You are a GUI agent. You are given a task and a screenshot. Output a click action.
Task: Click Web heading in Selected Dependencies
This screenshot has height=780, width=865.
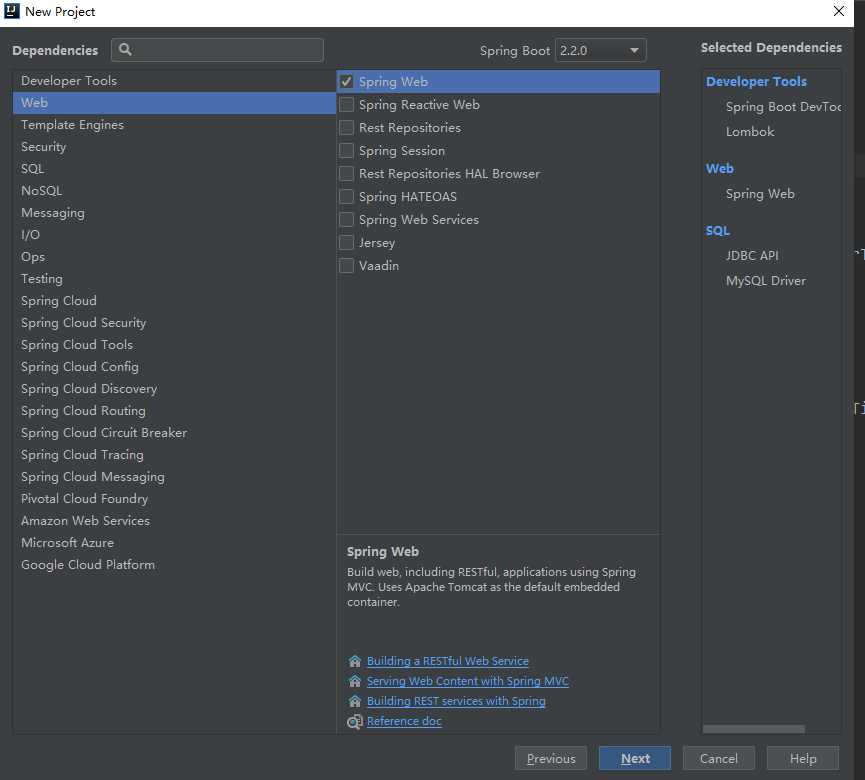(x=719, y=168)
